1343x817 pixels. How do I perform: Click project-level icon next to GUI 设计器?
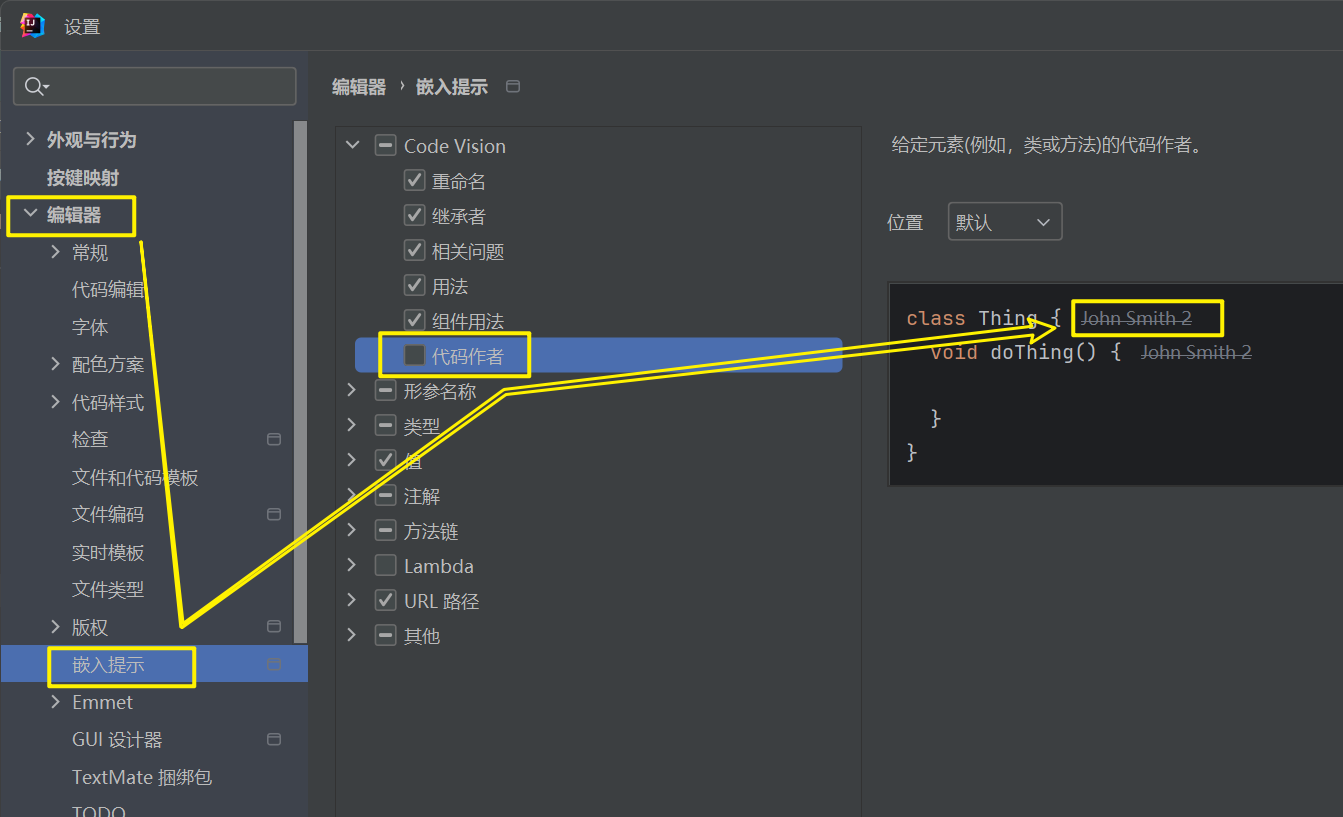[x=274, y=739]
